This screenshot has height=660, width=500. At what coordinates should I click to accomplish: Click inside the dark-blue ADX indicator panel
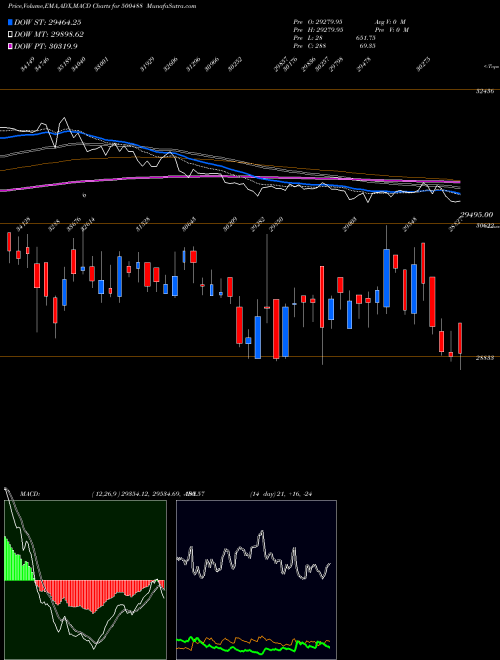tap(256, 580)
